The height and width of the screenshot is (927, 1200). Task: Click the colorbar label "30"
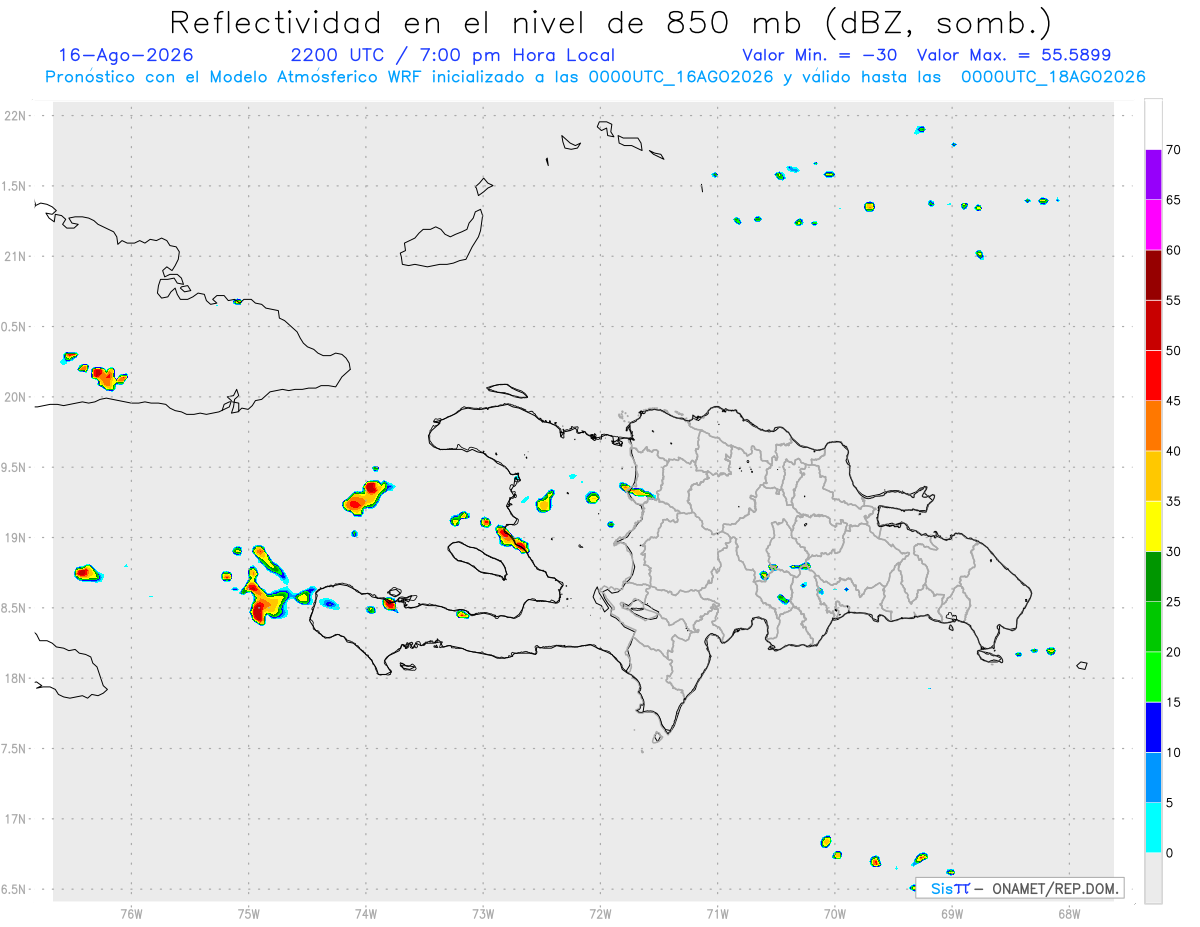(1175, 552)
